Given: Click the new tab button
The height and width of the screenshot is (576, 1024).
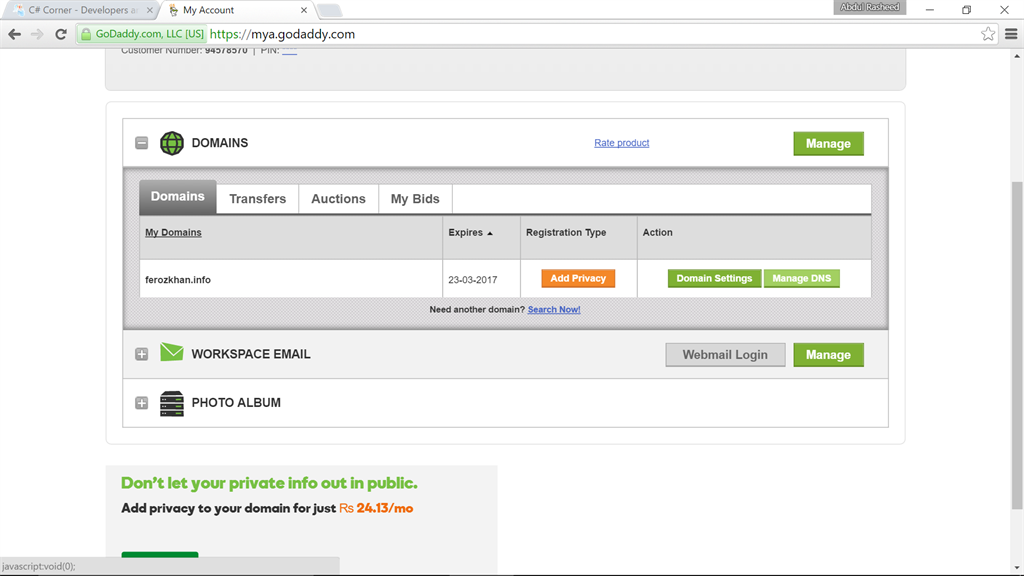Looking at the screenshot, I should coord(329,10).
